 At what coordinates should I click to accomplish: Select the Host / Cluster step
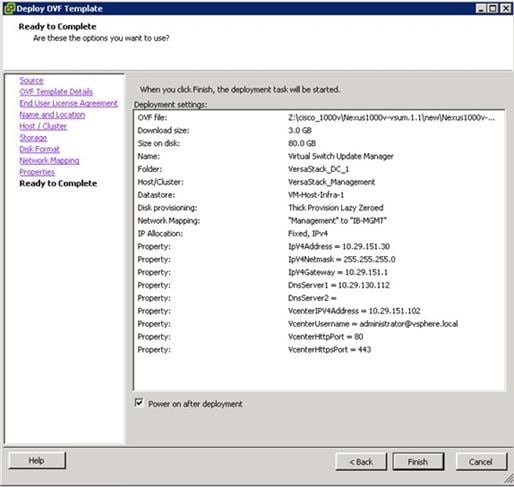coord(43,126)
